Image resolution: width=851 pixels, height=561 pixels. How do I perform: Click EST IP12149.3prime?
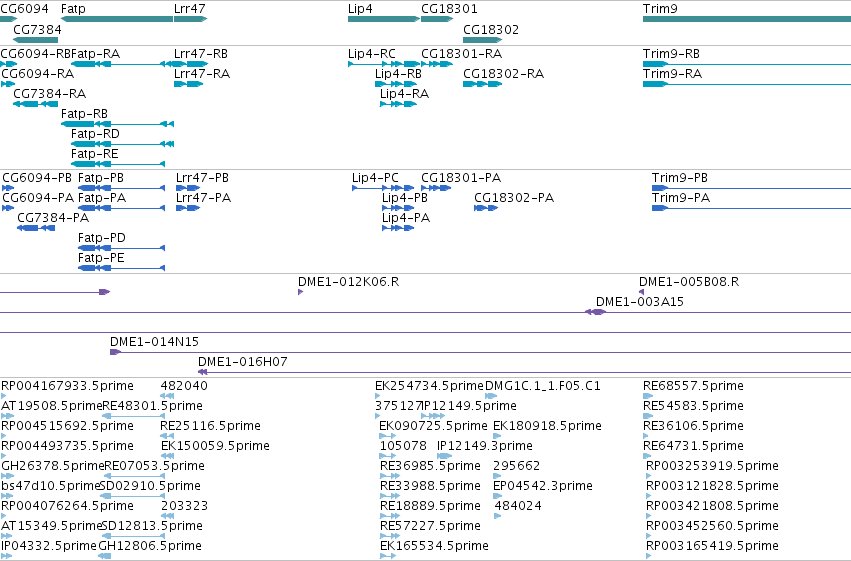pos(484,447)
